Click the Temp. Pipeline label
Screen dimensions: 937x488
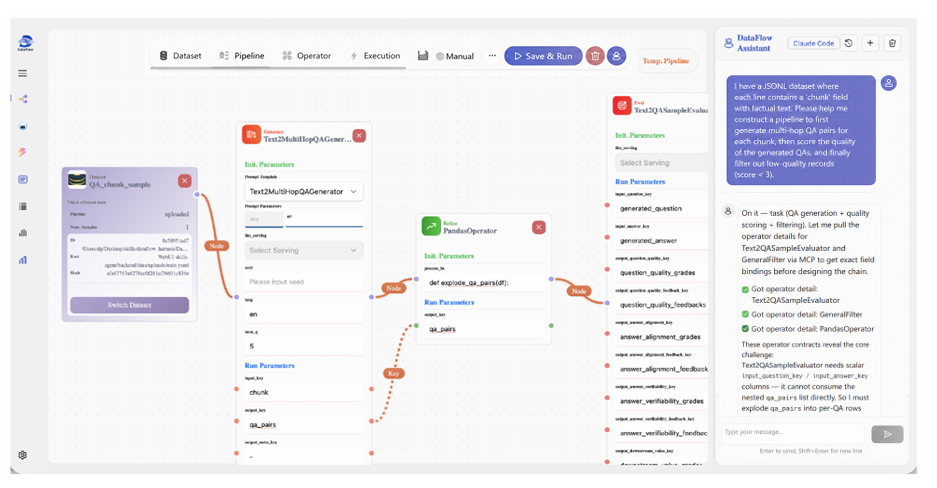pos(665,61)
